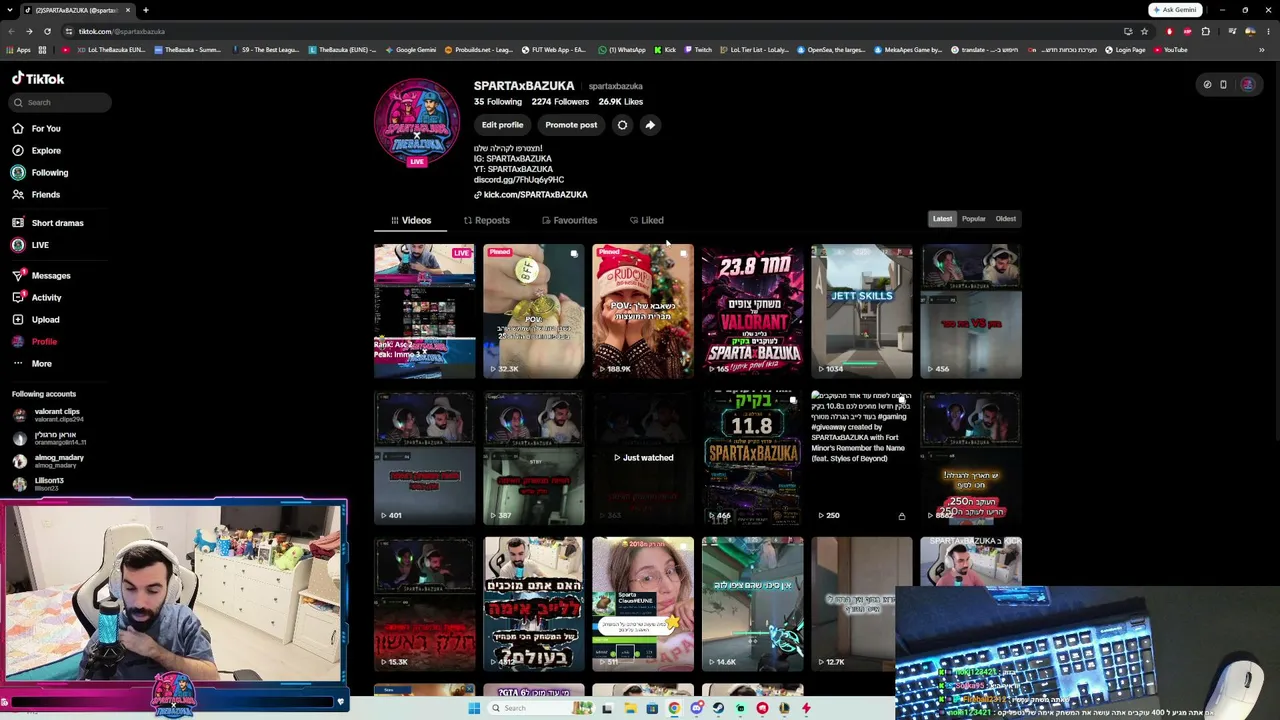Image resolution: width=1280 pixels, height=720 pixels.
Task: Open Chrome from the taskbar
Action: [x=674, y=708]
